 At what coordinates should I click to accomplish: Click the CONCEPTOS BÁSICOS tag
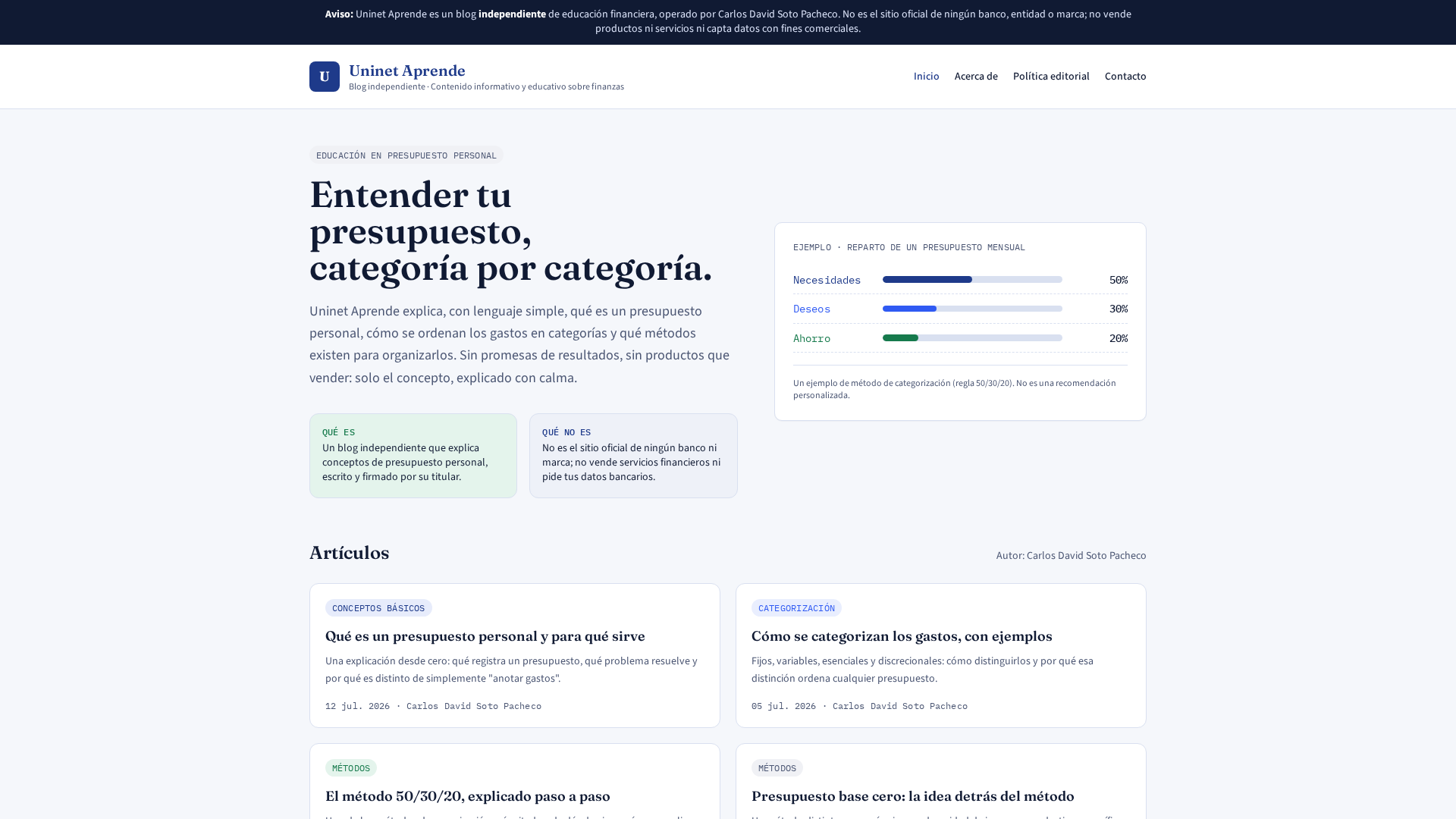(378, 608)
